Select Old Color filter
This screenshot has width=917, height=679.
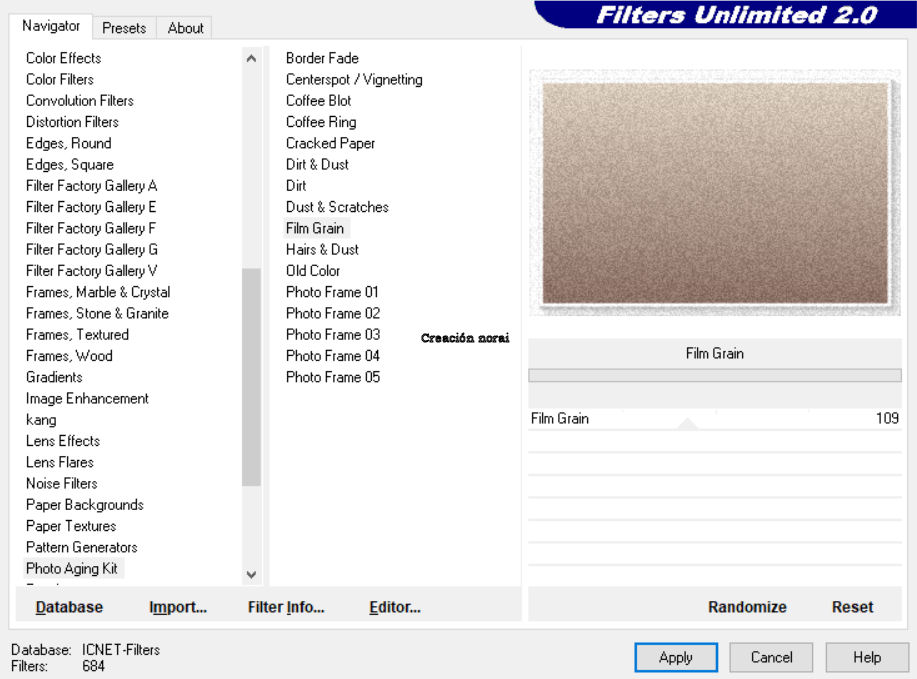click(313, 271)
